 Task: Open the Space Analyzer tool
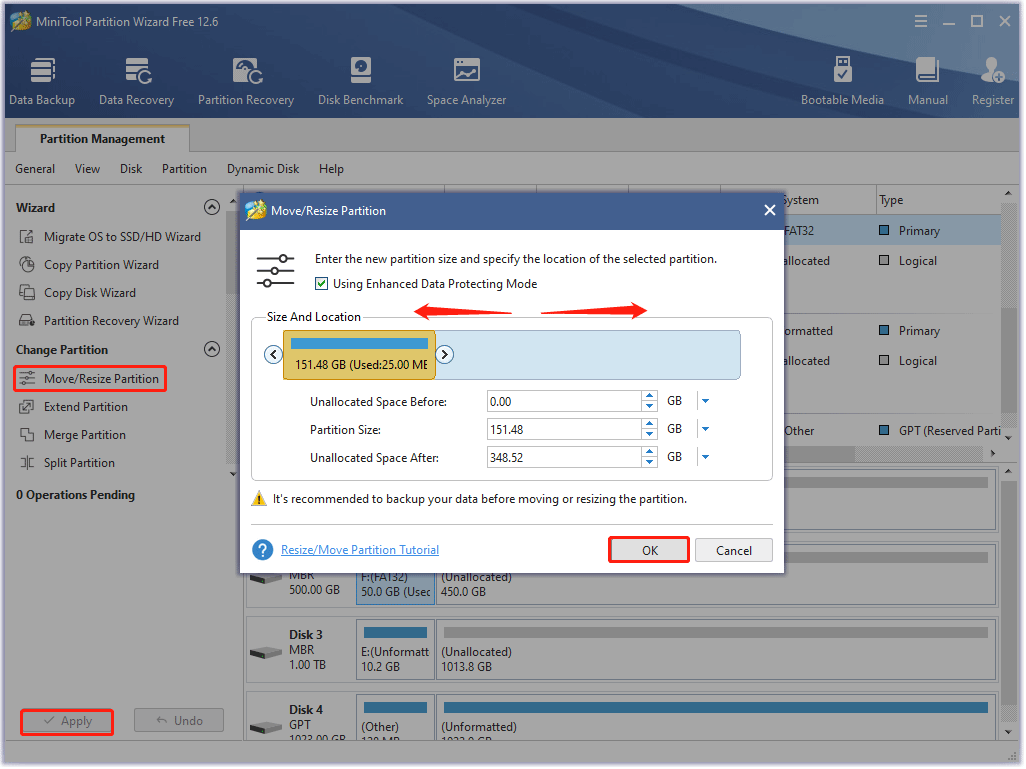(467, 82)
